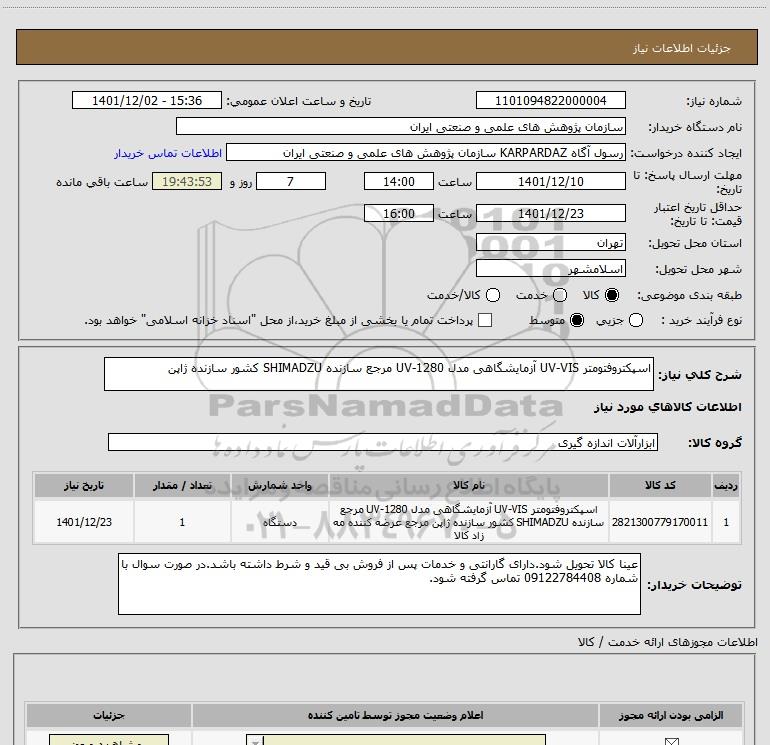Click the ردیف column header

pos(726,485)
